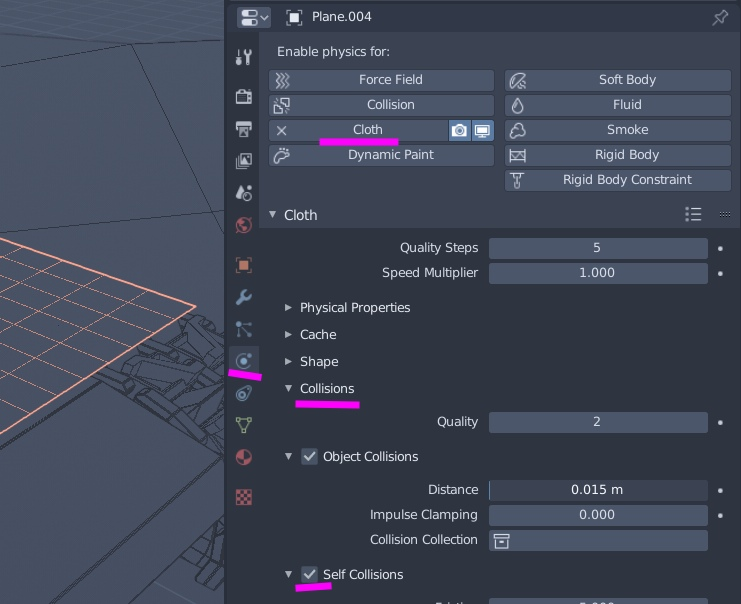Click the Plane.004 object name
This screenshot has width=741, height=604.
(342, 17)
